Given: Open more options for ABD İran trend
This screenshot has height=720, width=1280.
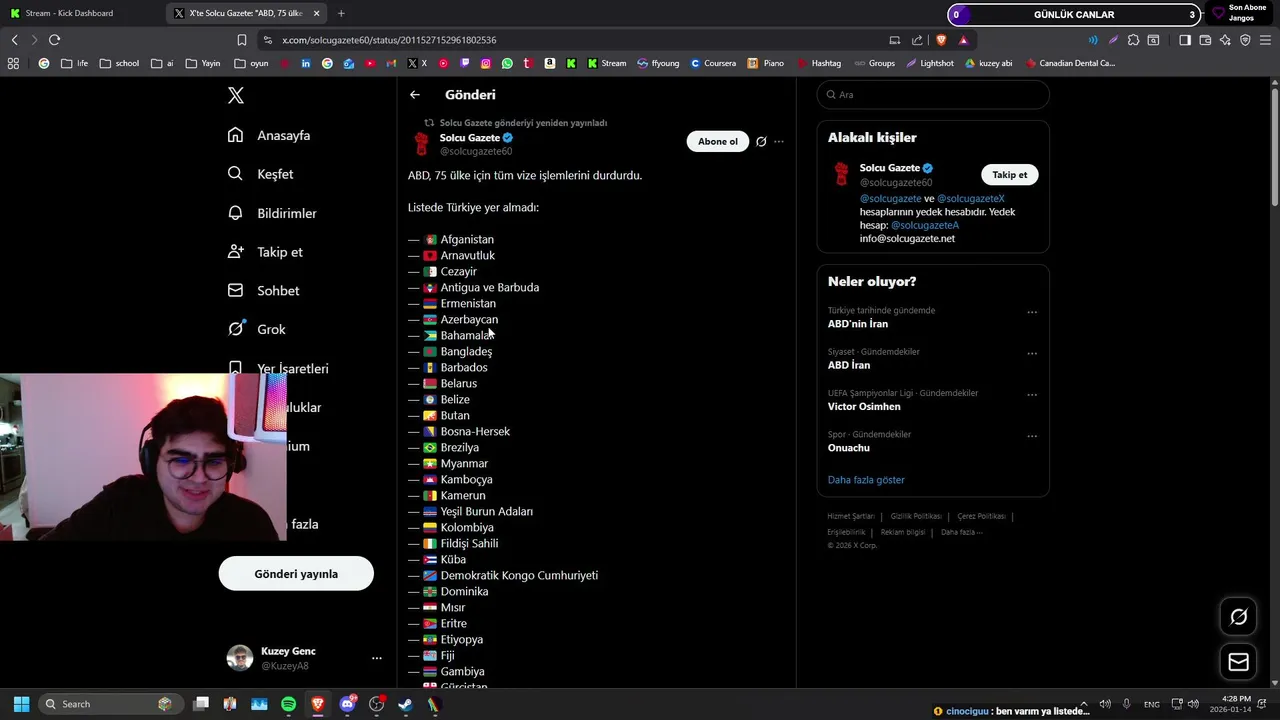Looking at the screenshot, I should (x=1032, y=353).
